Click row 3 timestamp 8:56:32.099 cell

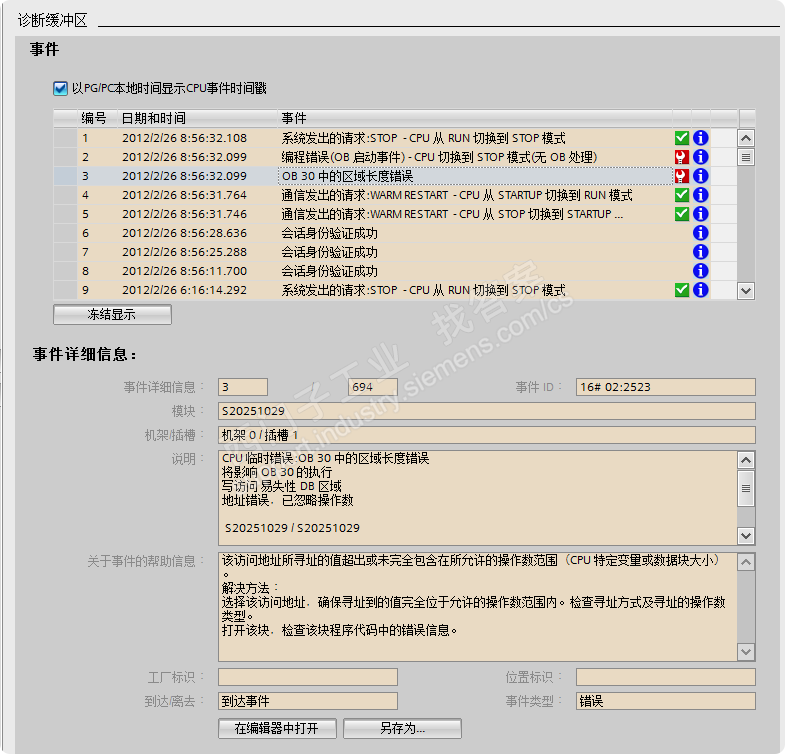click(x=197, y=176)
